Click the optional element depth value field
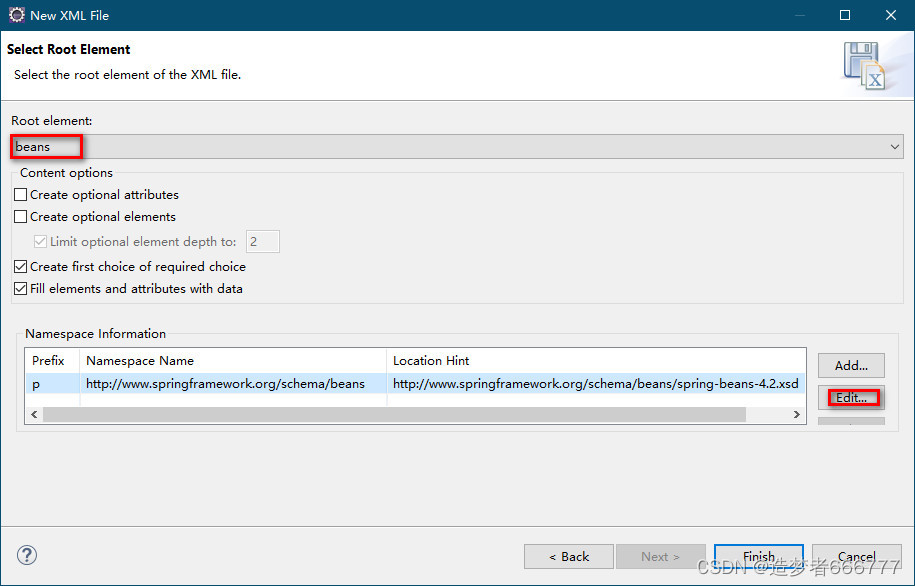Image resolution: width=915 pixels, height=586 pixels. 262,241
